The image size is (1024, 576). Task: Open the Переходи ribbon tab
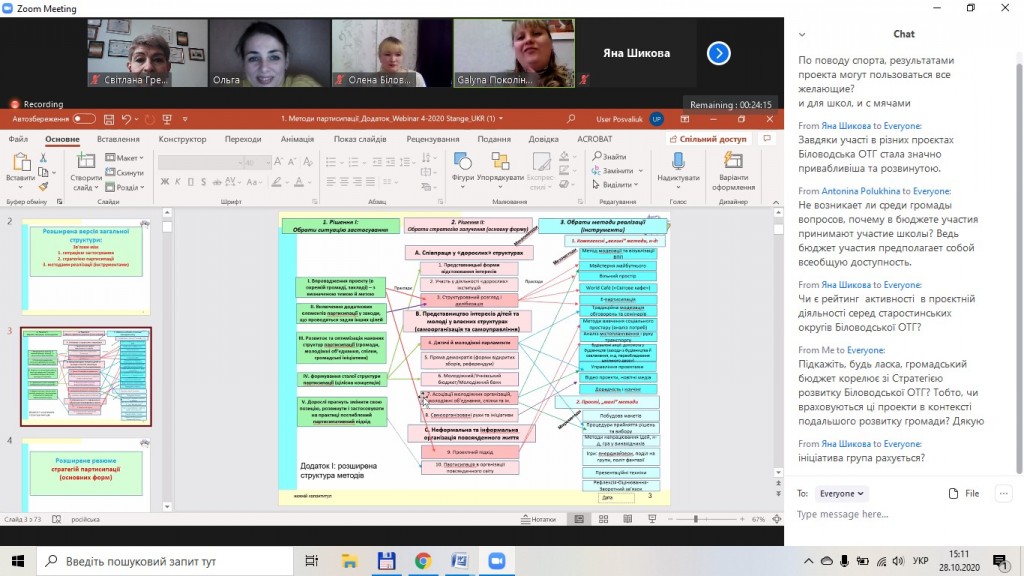coord(243,139)
